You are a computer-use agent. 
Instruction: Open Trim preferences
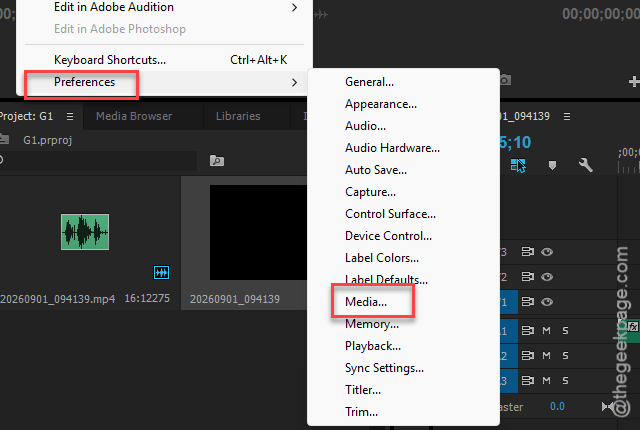[361, 412]
